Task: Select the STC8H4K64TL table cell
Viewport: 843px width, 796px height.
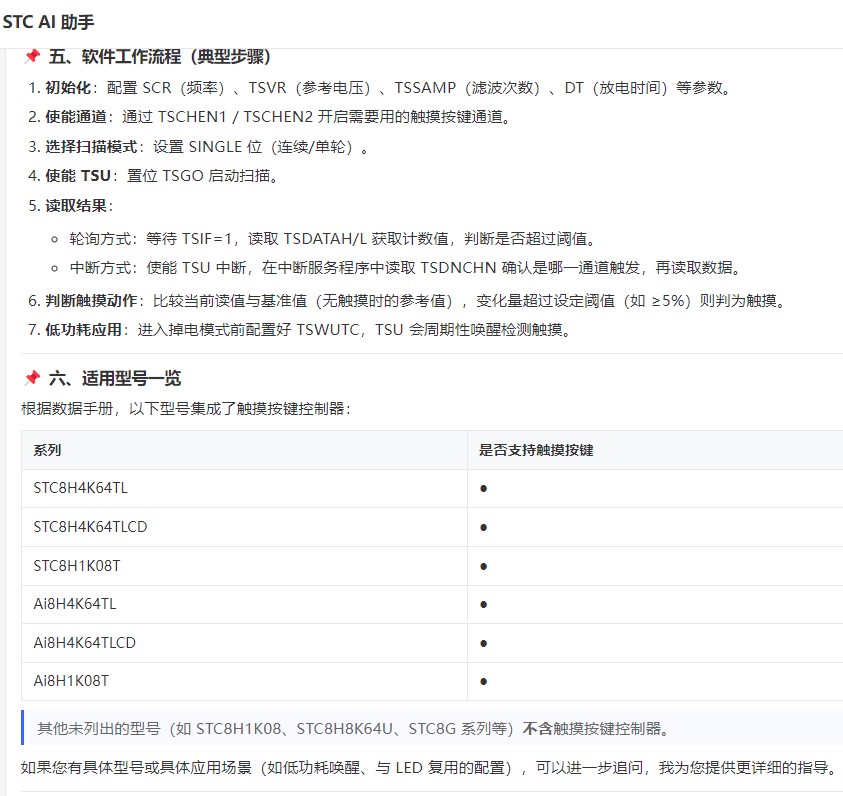Action: pos(244,488)
